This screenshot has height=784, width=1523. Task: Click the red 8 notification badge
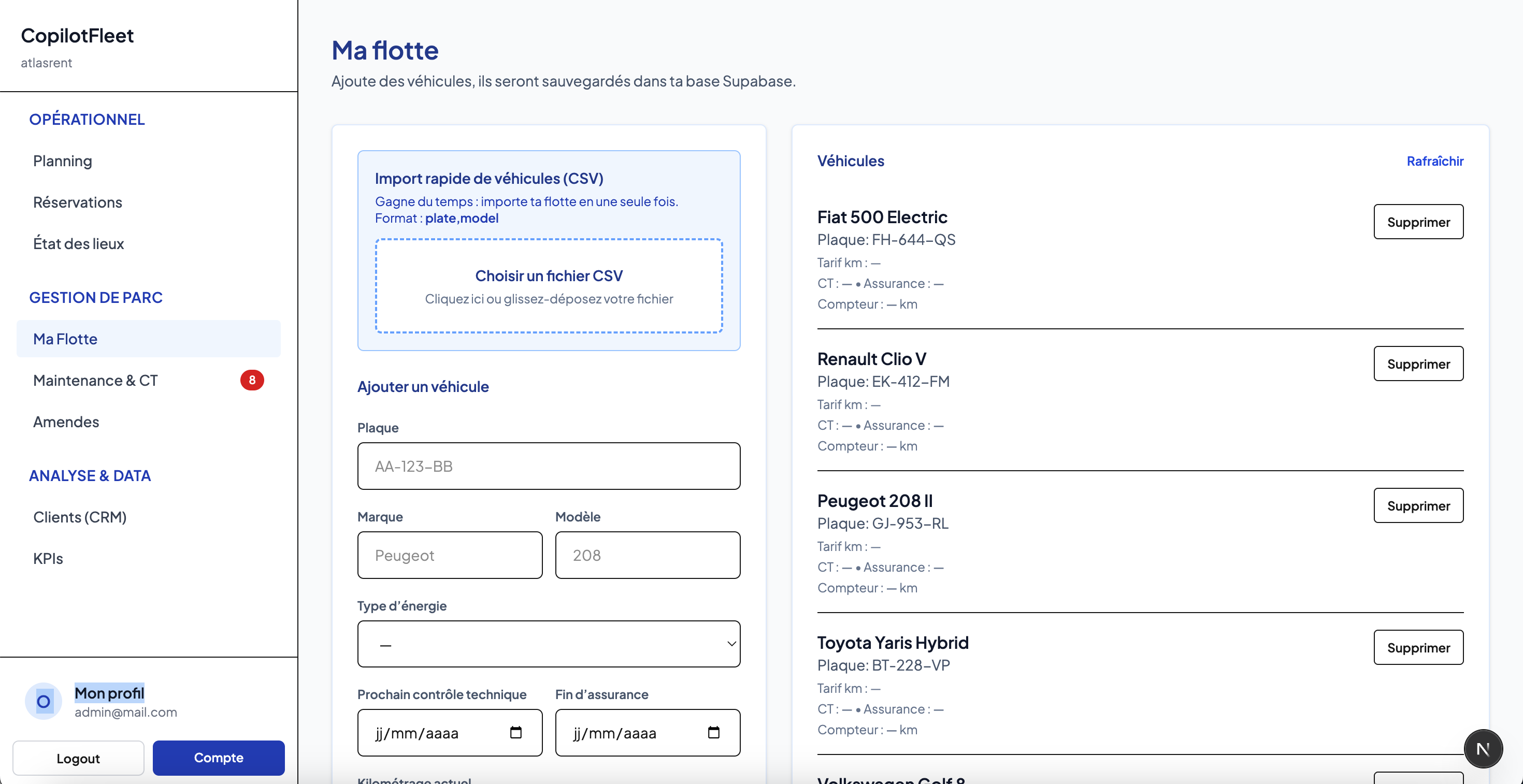click(252, 380)
